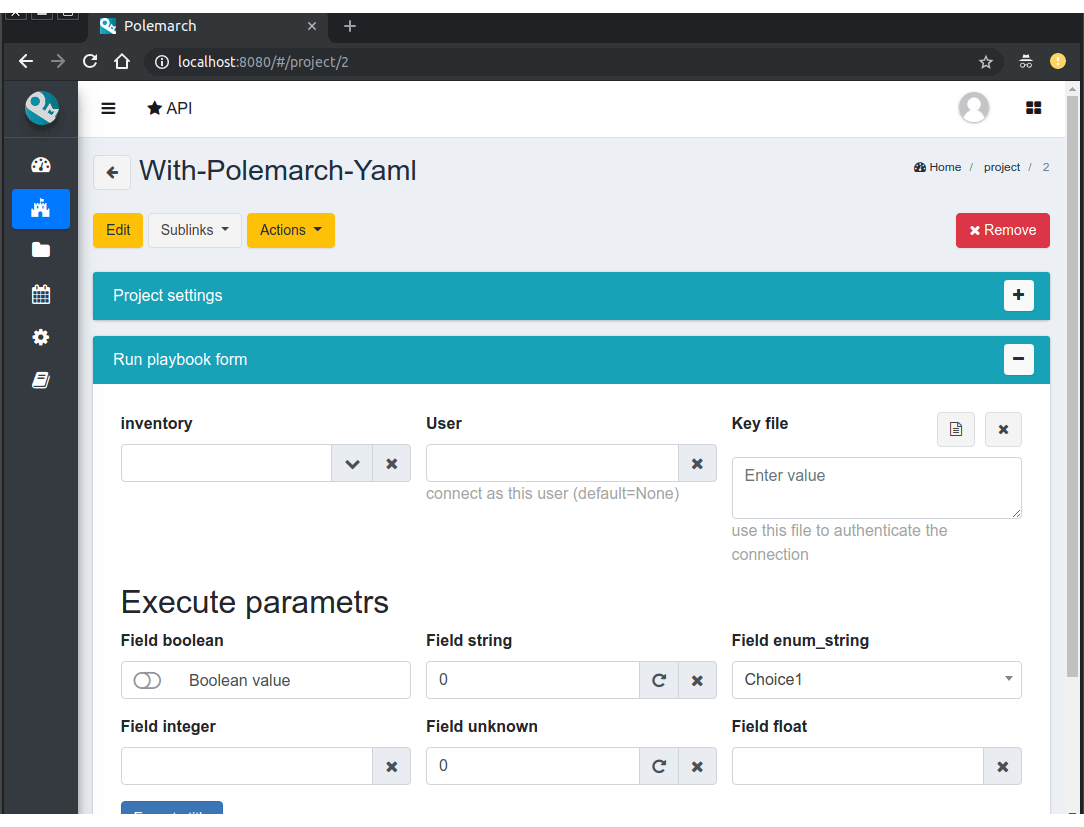Go to the browser home page
This screenshot has width=1084, height=827.
122,62
